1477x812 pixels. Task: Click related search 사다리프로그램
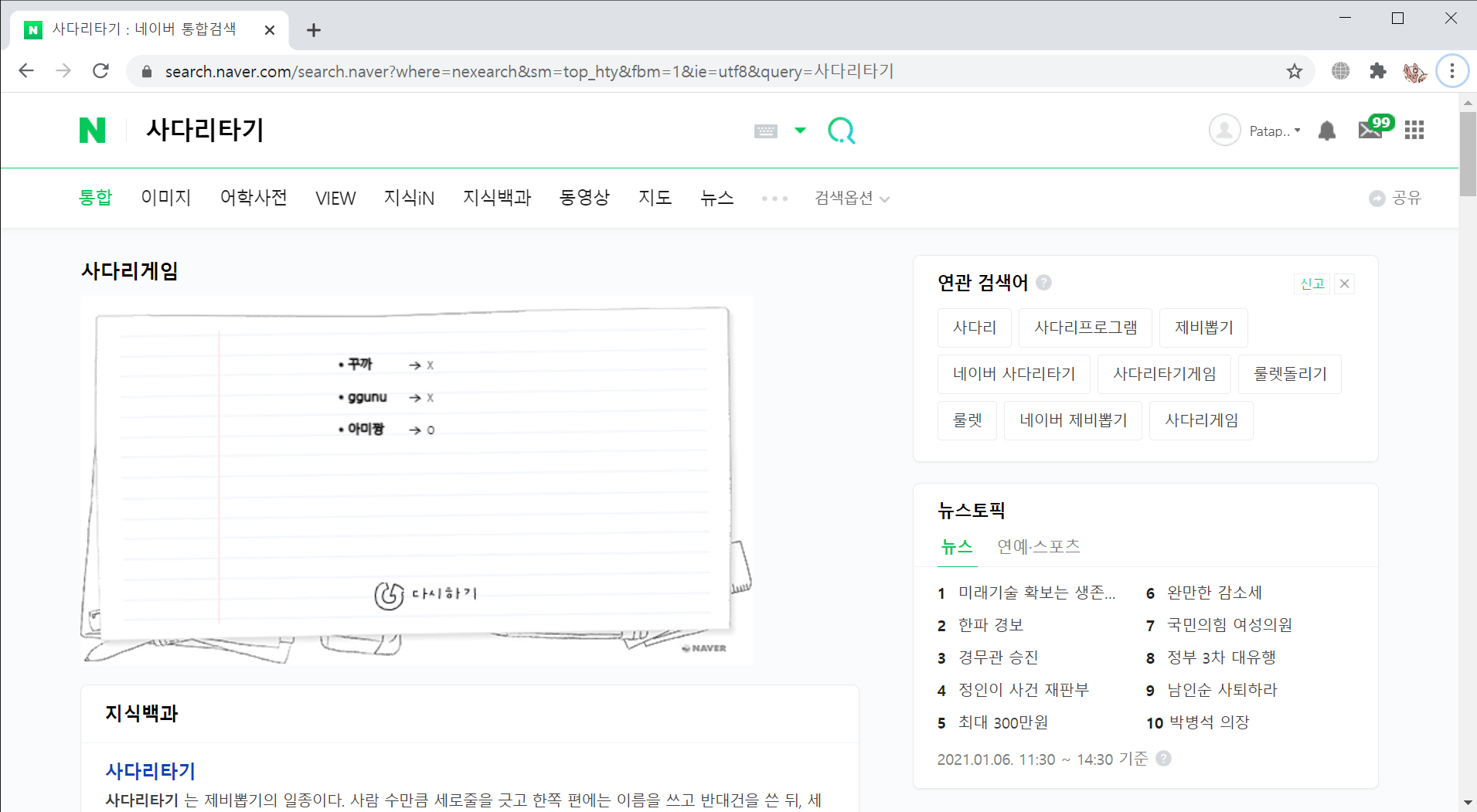pyautogui.click(x=1085, y=328)
